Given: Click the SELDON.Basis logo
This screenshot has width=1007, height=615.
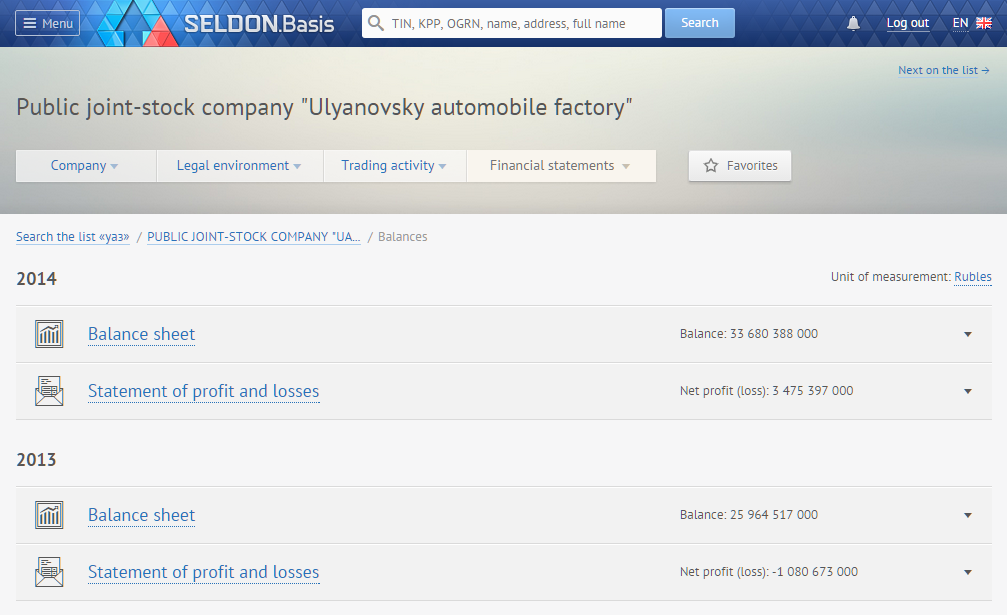Looking at the screenshot, I should coord(215,23).
